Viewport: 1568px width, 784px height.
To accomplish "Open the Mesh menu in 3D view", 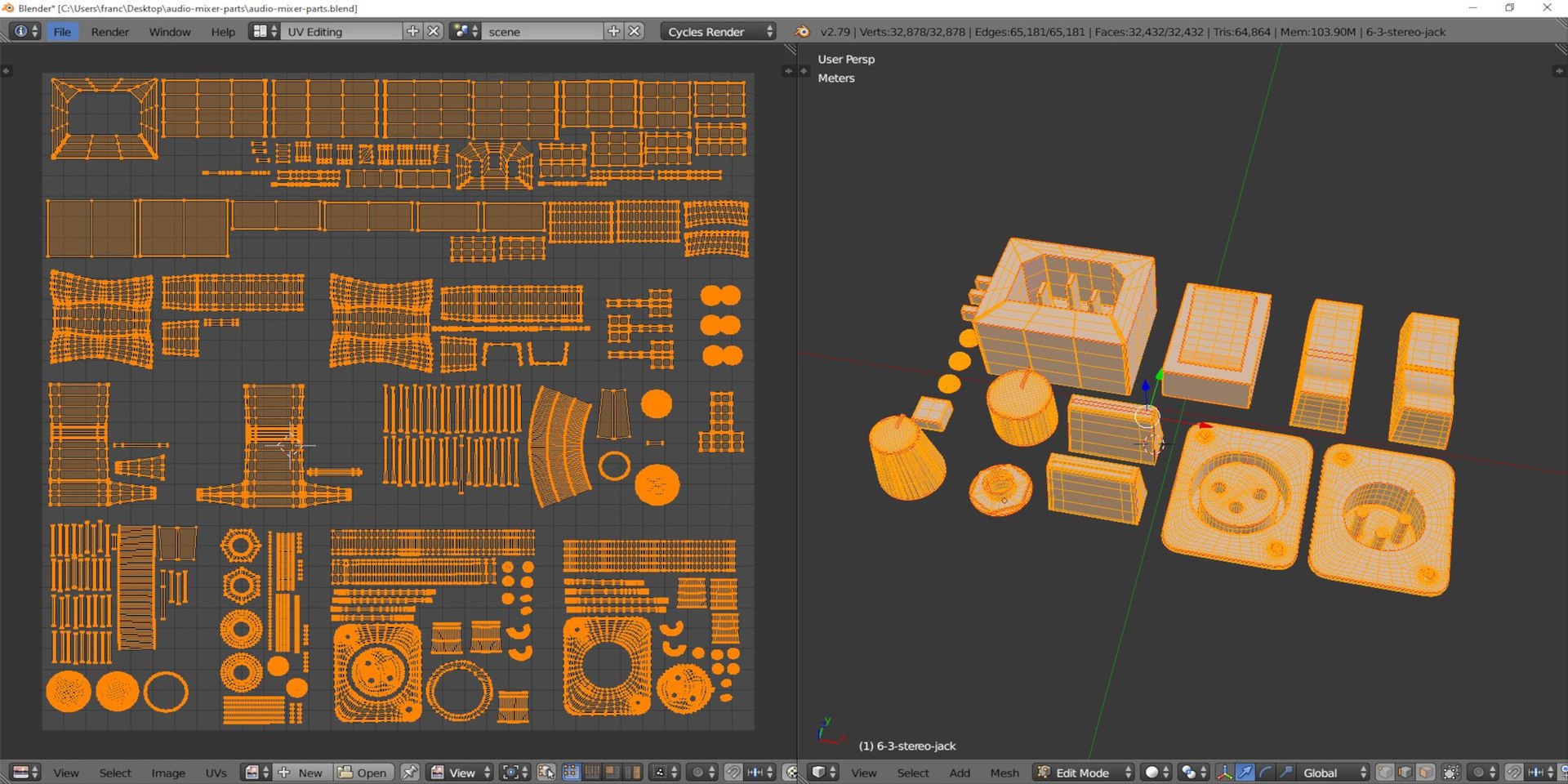I will pos(1004,772).
